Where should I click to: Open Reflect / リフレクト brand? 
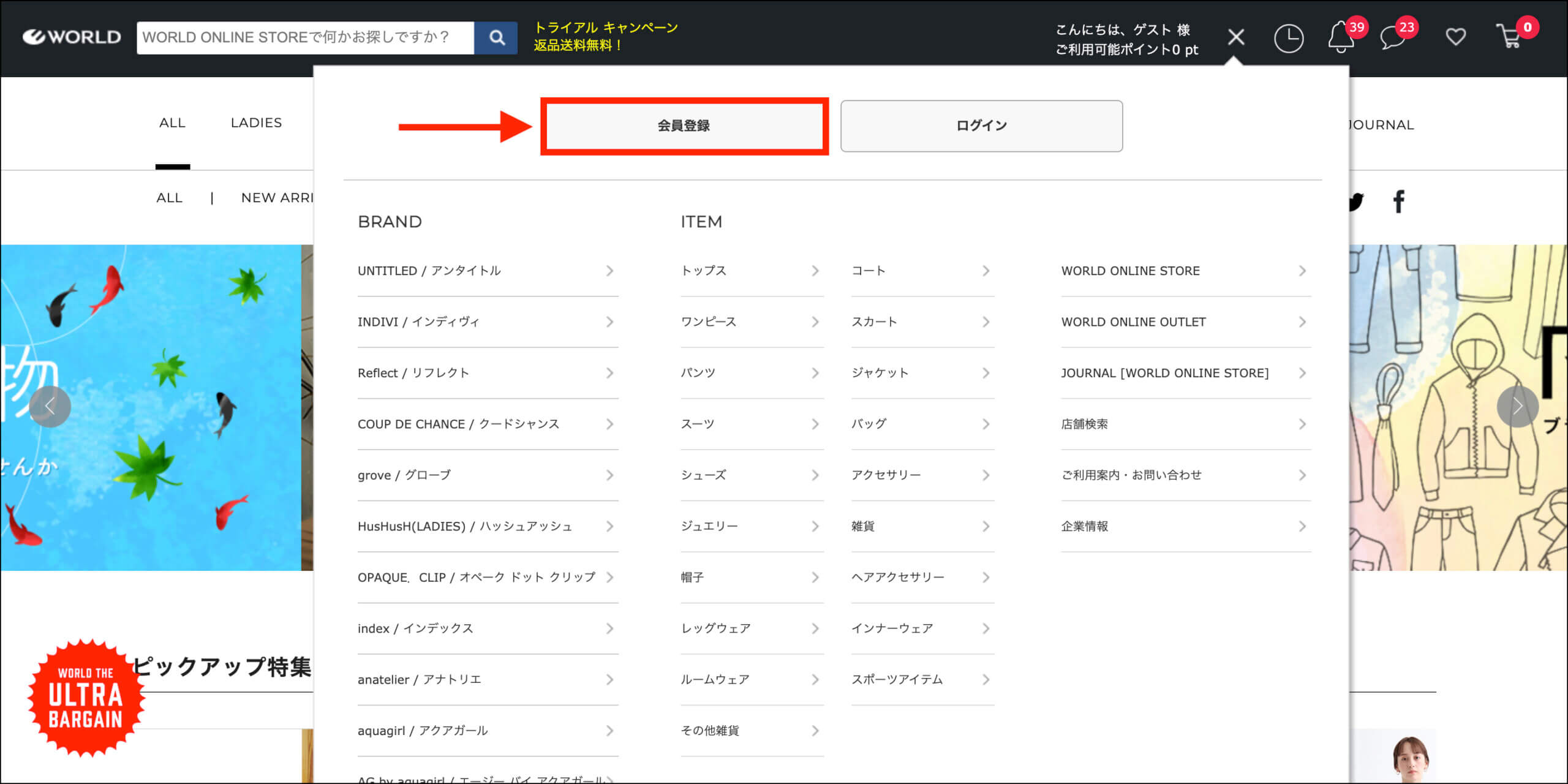(488, 373)
